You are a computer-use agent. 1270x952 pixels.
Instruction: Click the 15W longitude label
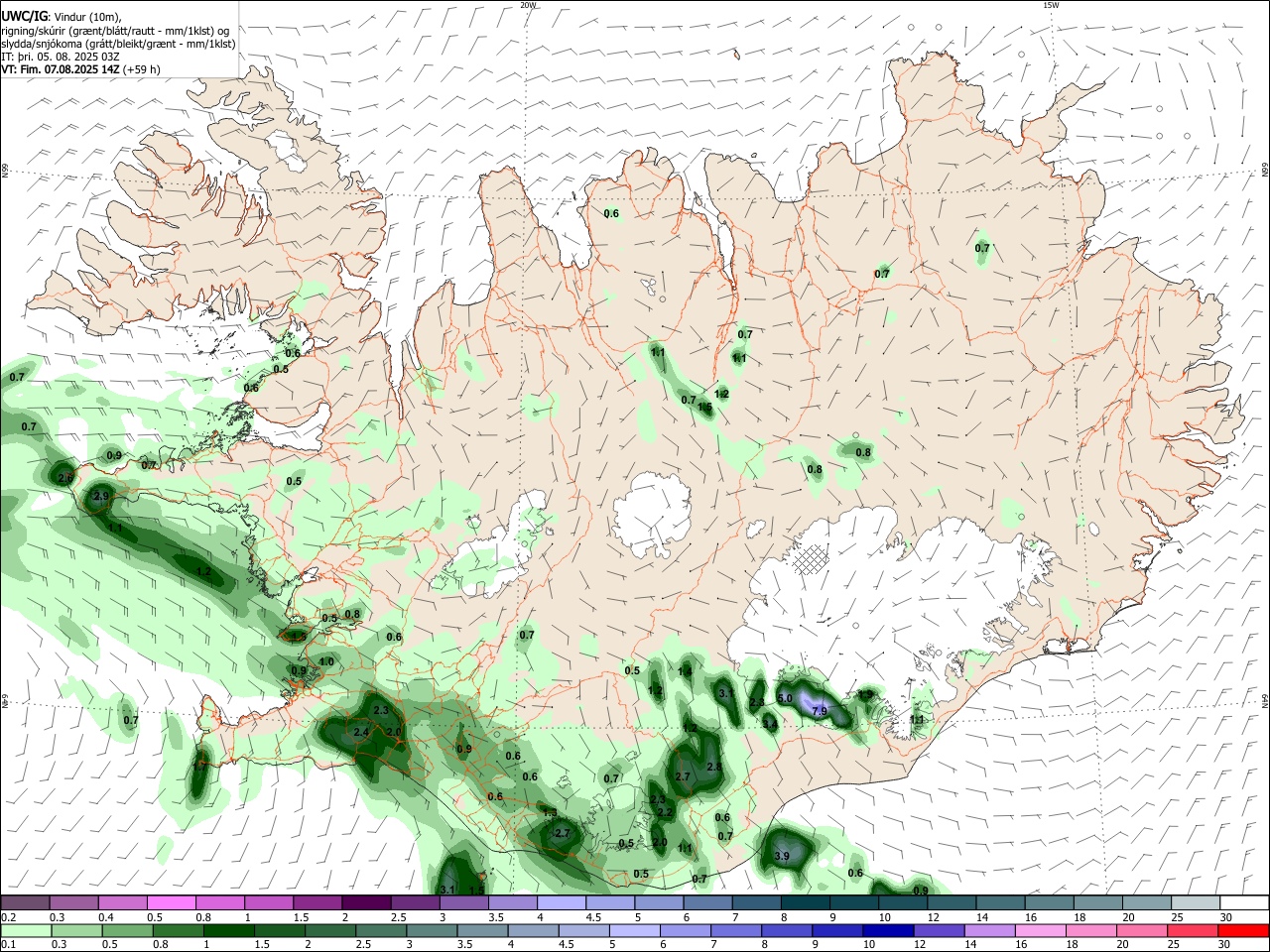1051,5
